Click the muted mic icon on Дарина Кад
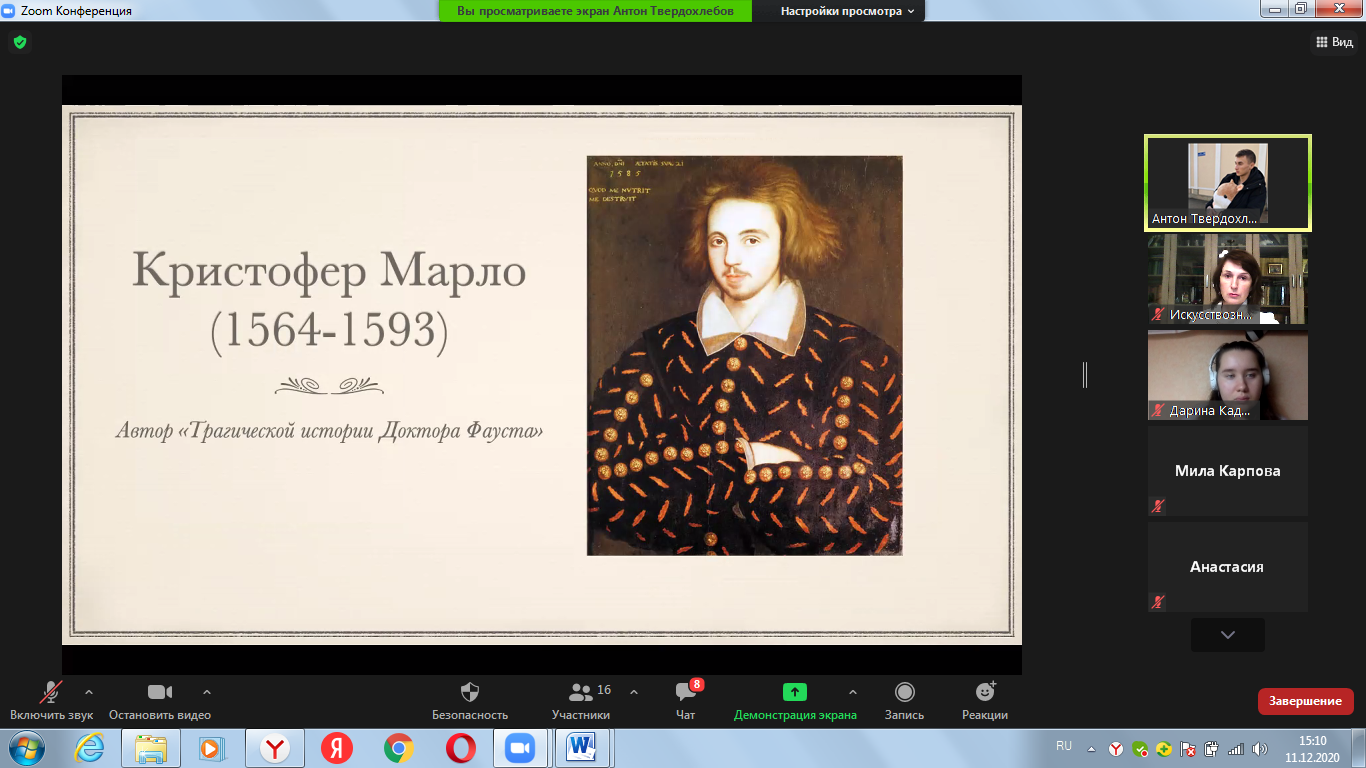Screen dimensions: 1366x768 click(x=1158, y=410)
